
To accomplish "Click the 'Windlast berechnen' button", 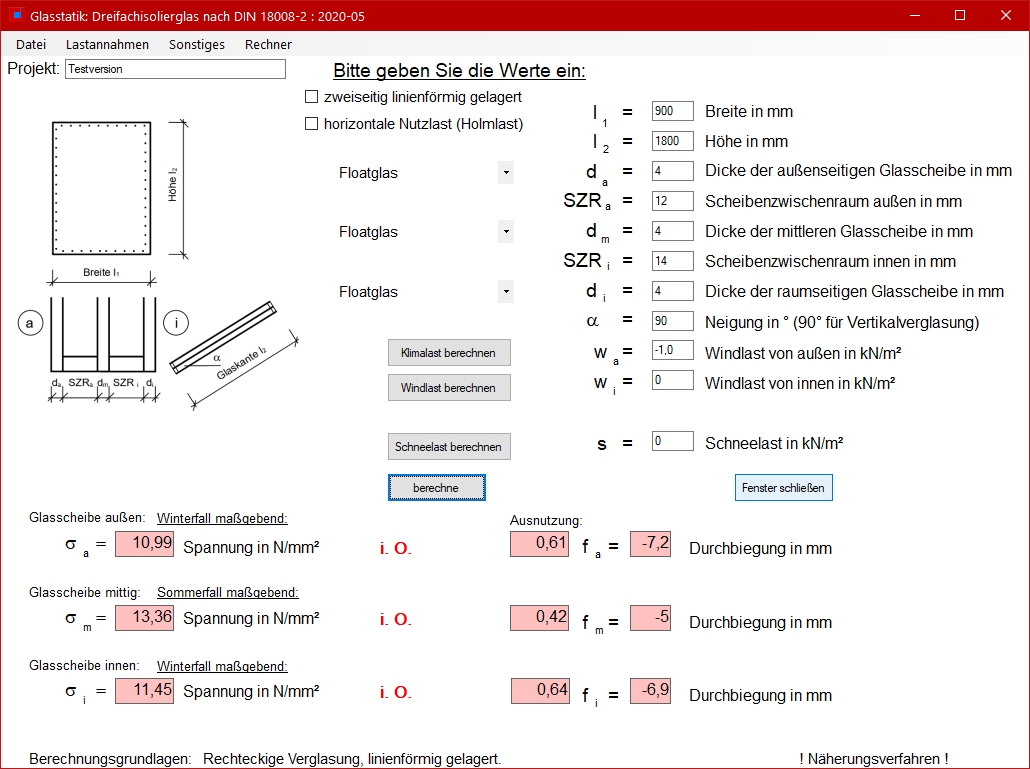I will click(449, 387).
